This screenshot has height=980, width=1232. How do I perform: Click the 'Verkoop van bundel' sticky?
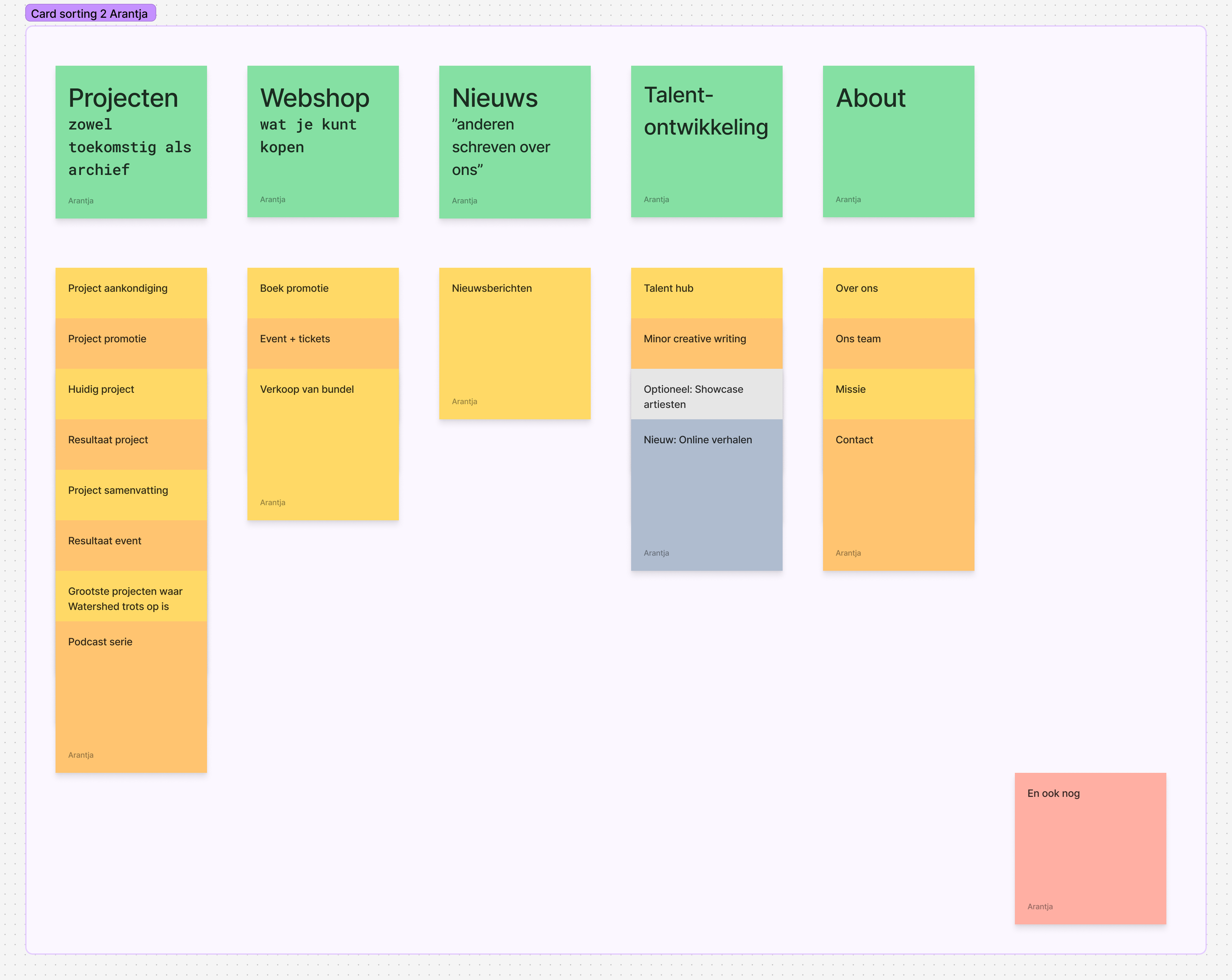coord(323,443)
